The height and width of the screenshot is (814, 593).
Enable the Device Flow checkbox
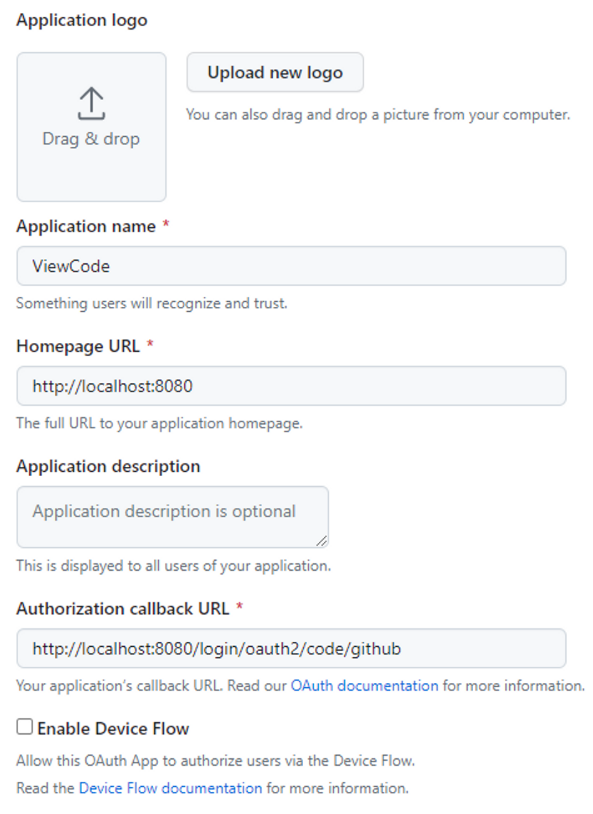pos(24,727)
